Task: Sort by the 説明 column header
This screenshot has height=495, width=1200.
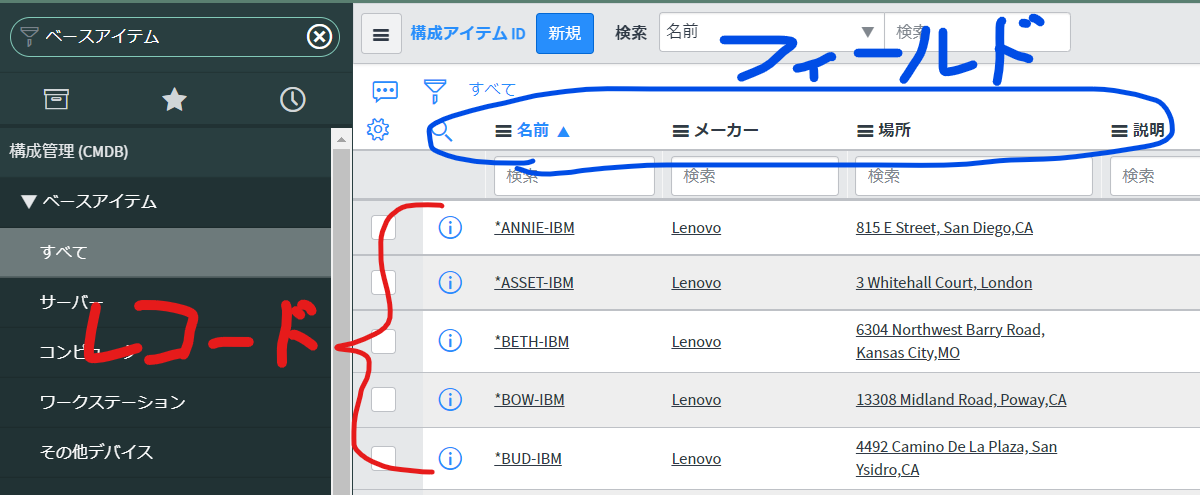Action: 1148,130
